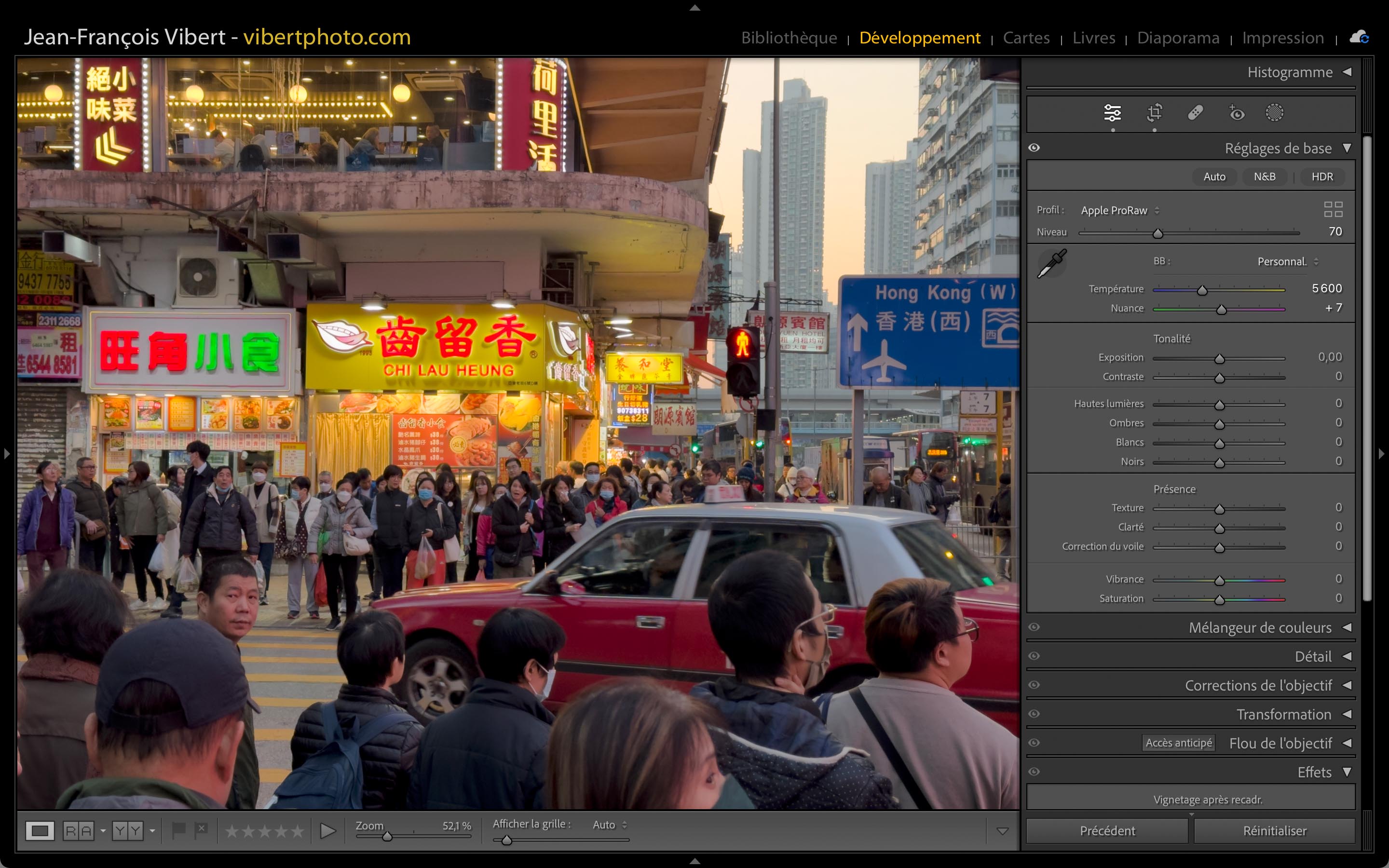The width and height of the screenshot is (1389, 868).
Task: Click the Auto tone button
Action: coord(1214,177)
